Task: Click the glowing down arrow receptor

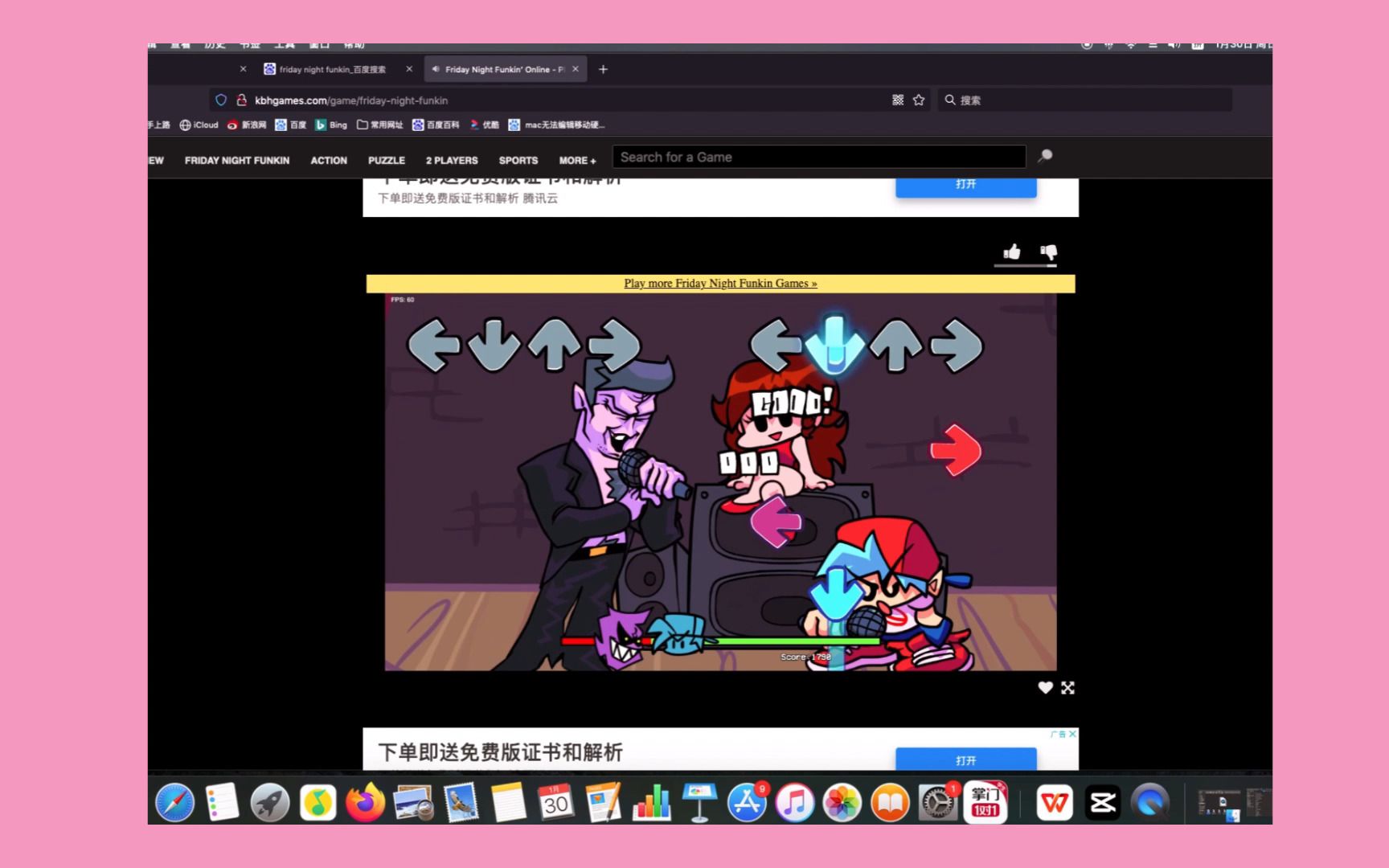Action: [x=835, y=345]
